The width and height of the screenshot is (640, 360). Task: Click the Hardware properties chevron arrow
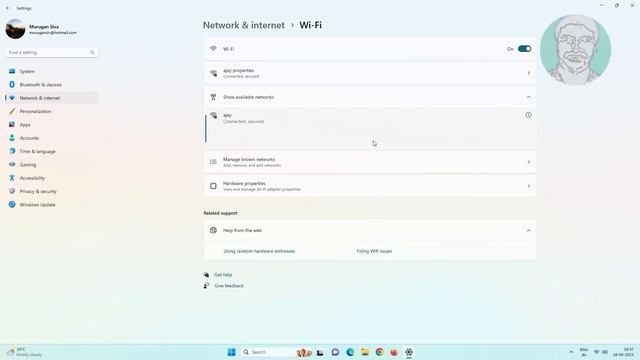click(528, 186)
